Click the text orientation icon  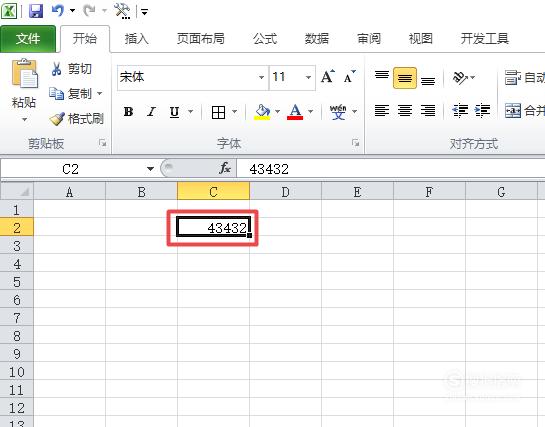coord(461,77)
